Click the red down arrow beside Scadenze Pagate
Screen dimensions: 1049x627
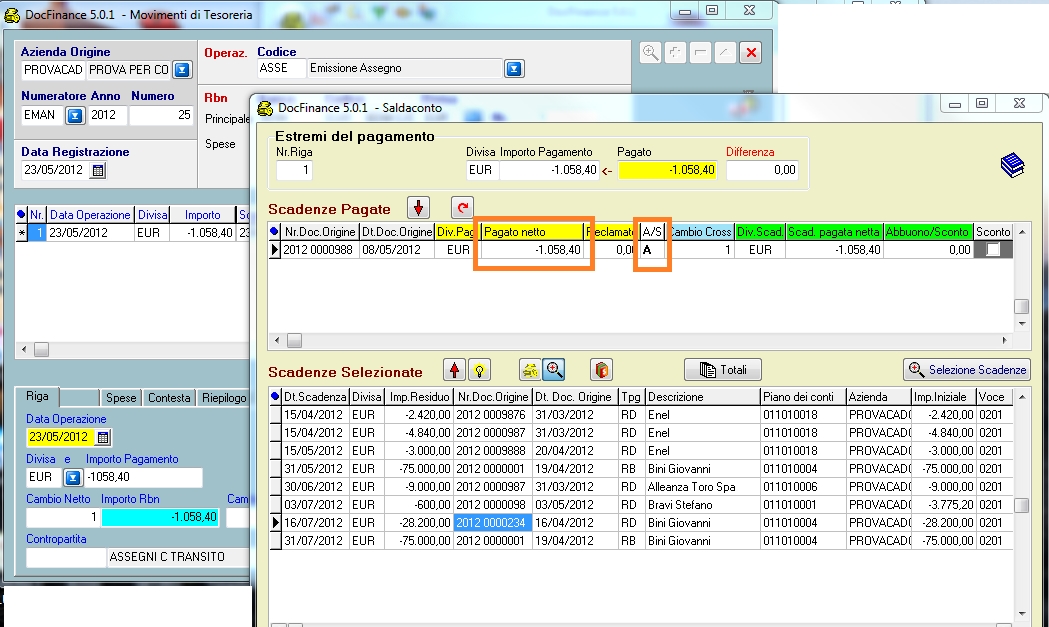pos(418,207)
